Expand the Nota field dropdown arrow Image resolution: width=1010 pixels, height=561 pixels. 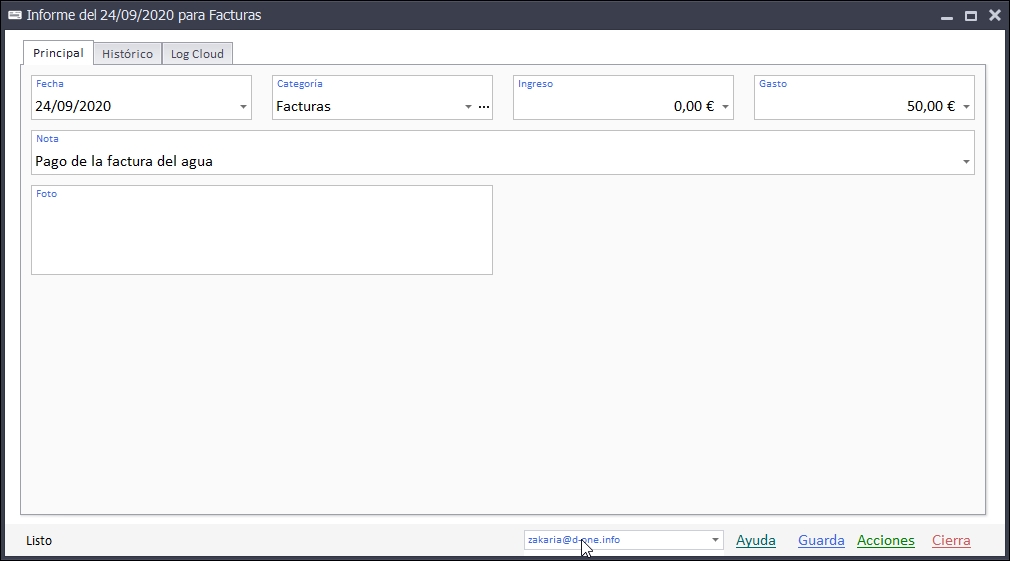[x=966, y=162]
